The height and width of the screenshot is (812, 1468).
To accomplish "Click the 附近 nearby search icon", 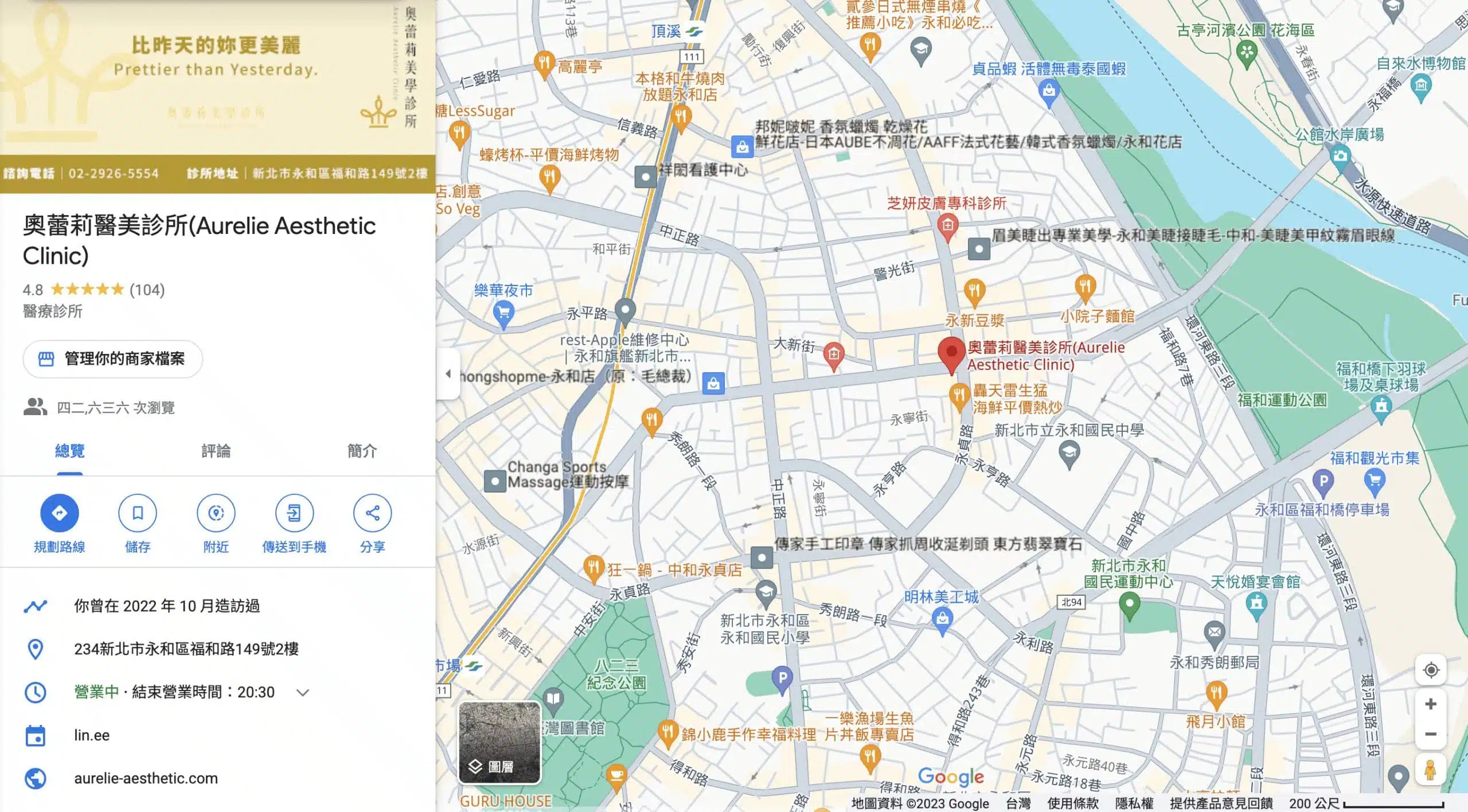I will tap(216, 513).
